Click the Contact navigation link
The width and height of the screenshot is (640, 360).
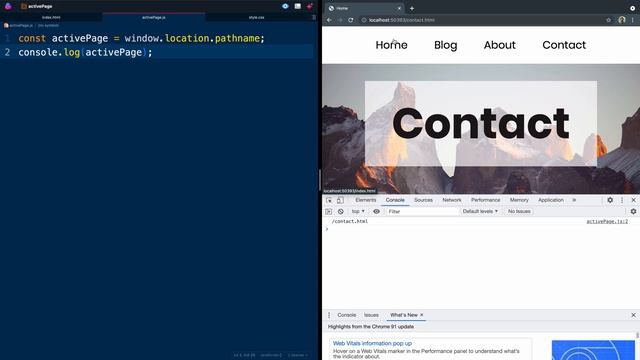pos(564,45)
